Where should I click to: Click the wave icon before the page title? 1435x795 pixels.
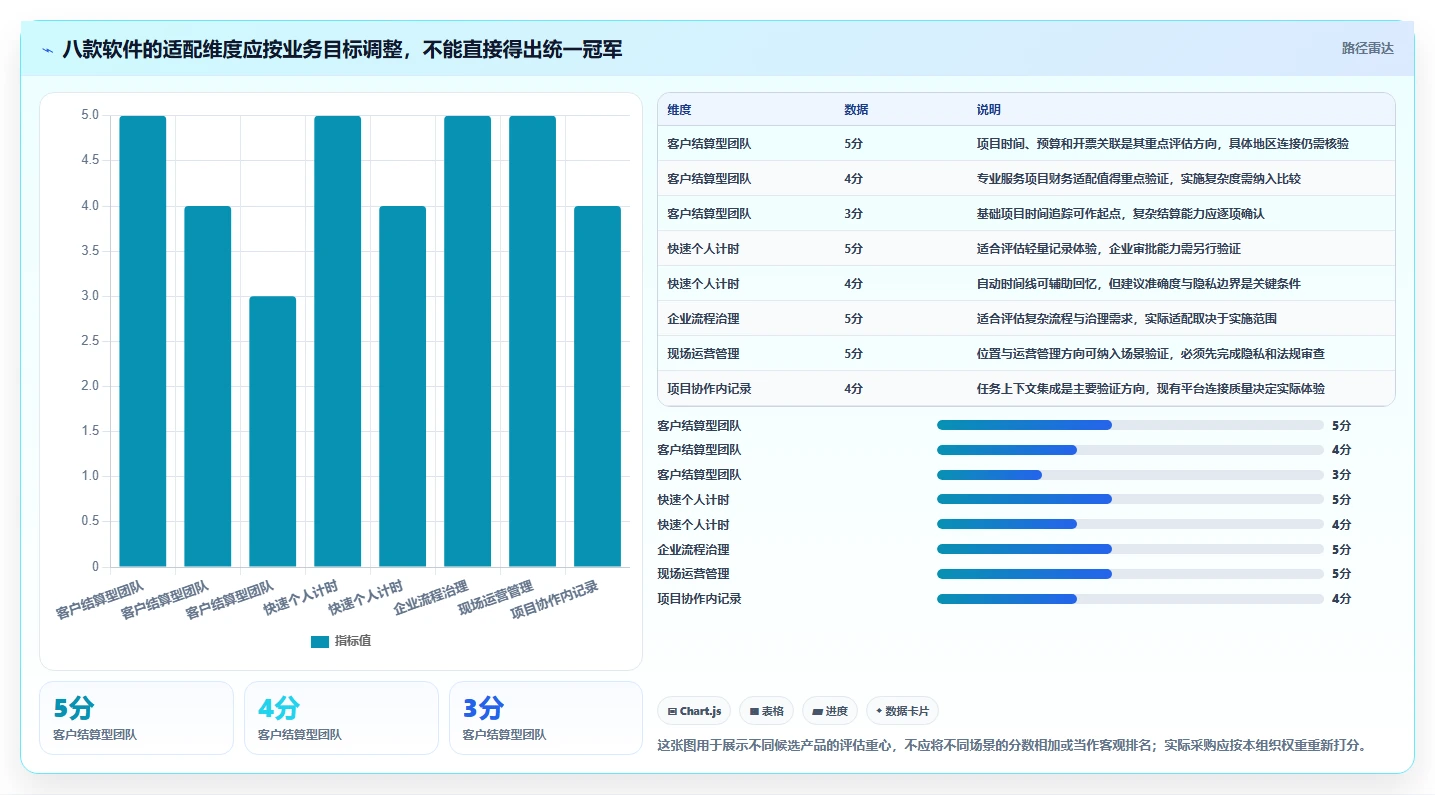pyautogui.click(x=48, y=49)
